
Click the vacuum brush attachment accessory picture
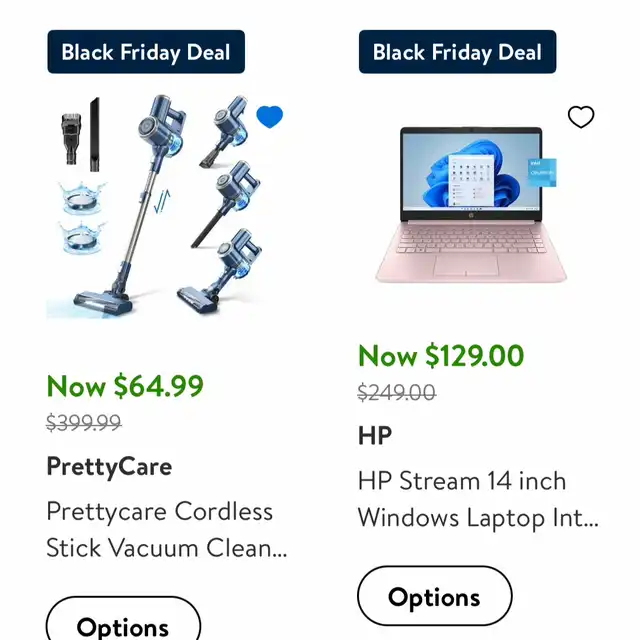click(71, 139)
